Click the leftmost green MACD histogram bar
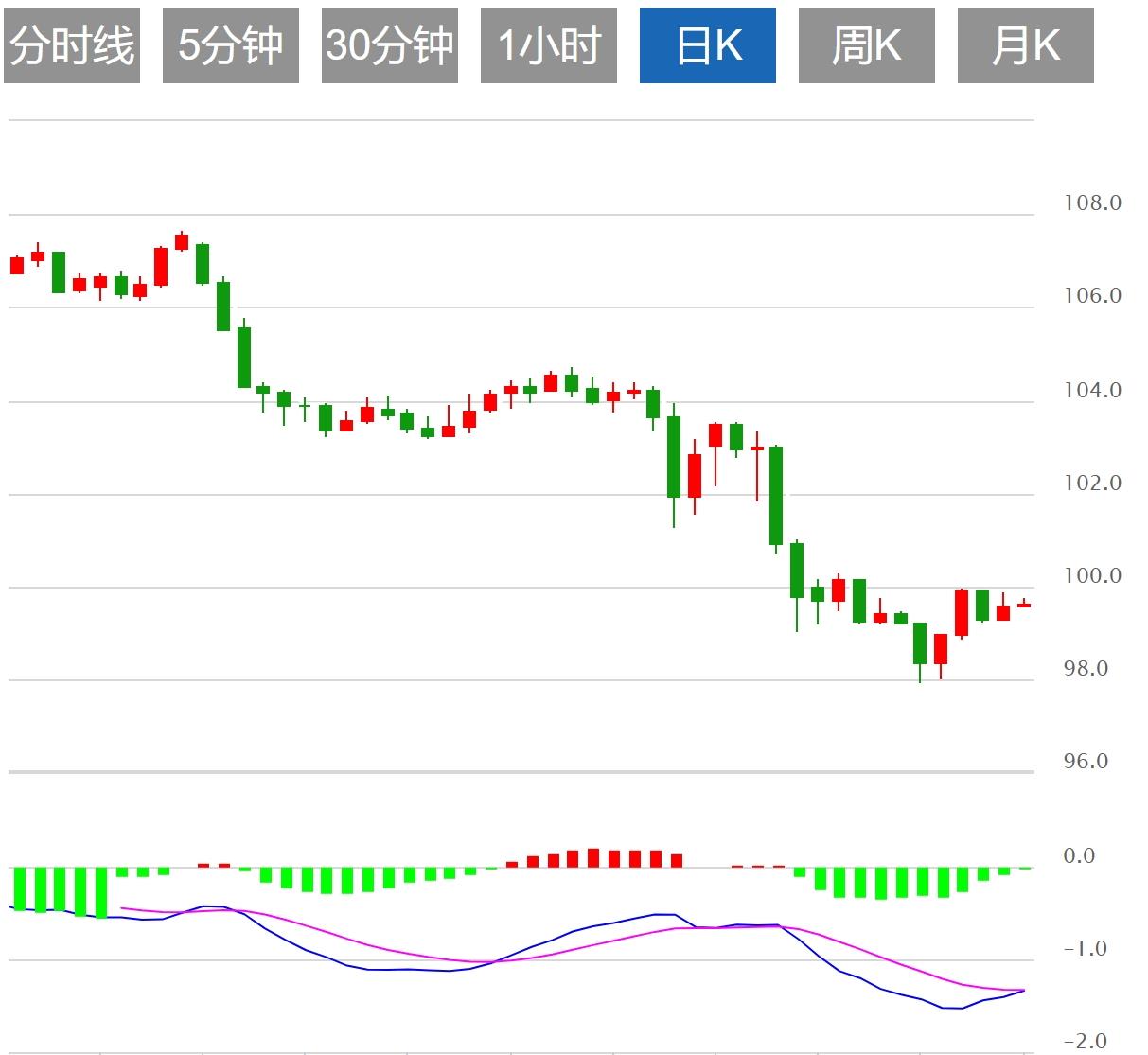 pos(19,888)
